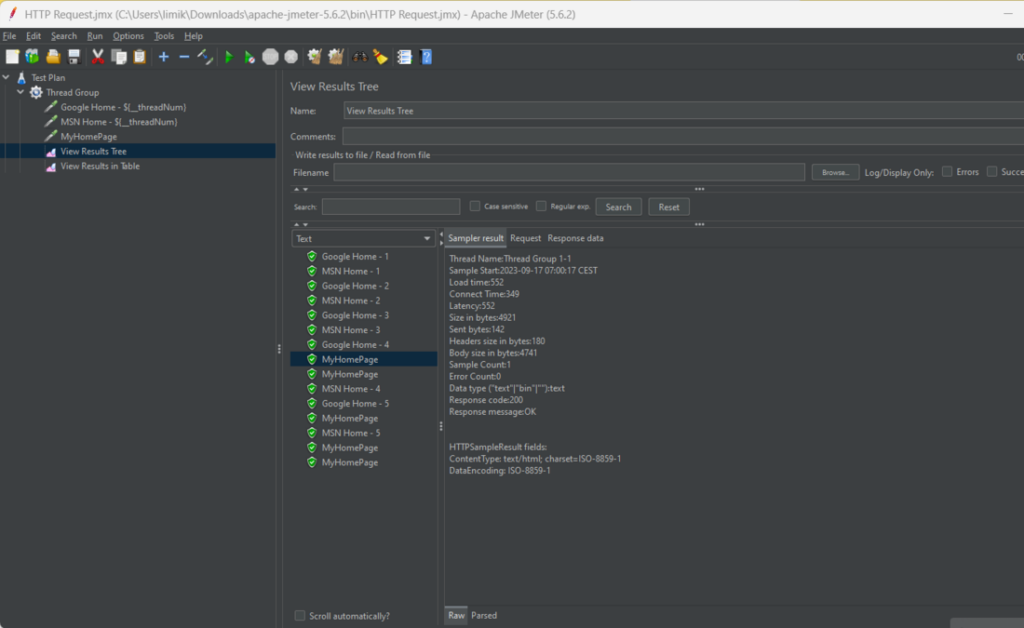
Task: Click the green Start test button
Action: coord(229,57)
